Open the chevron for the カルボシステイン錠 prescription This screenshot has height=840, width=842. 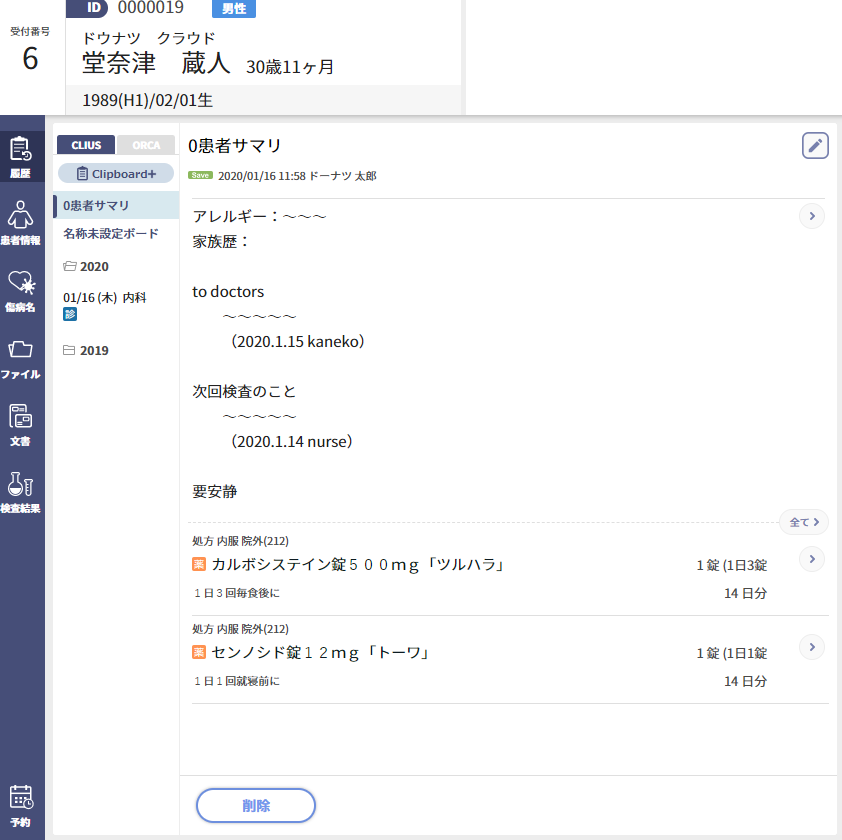coord(812,559)
